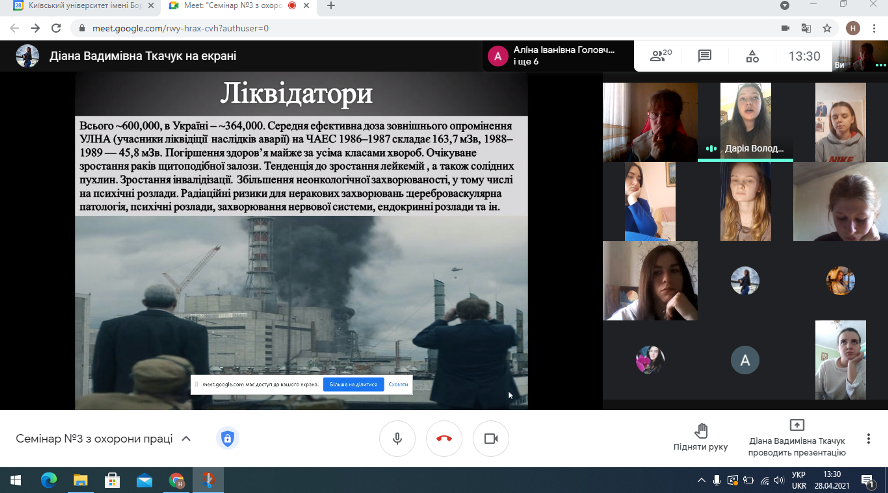Open the activities shapes icon

(x=752, y=56)
